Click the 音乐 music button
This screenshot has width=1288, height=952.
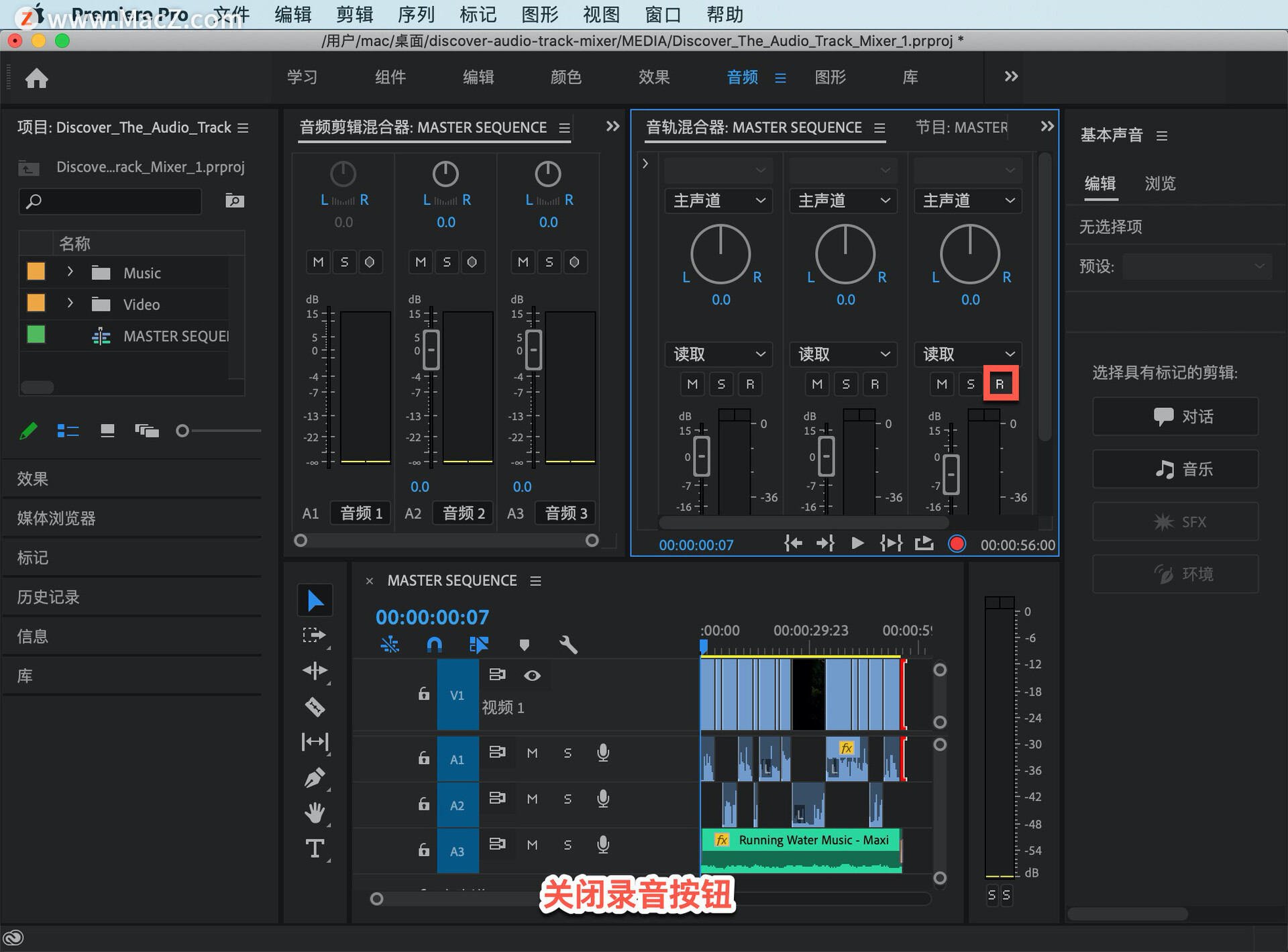pos(1175,469)
